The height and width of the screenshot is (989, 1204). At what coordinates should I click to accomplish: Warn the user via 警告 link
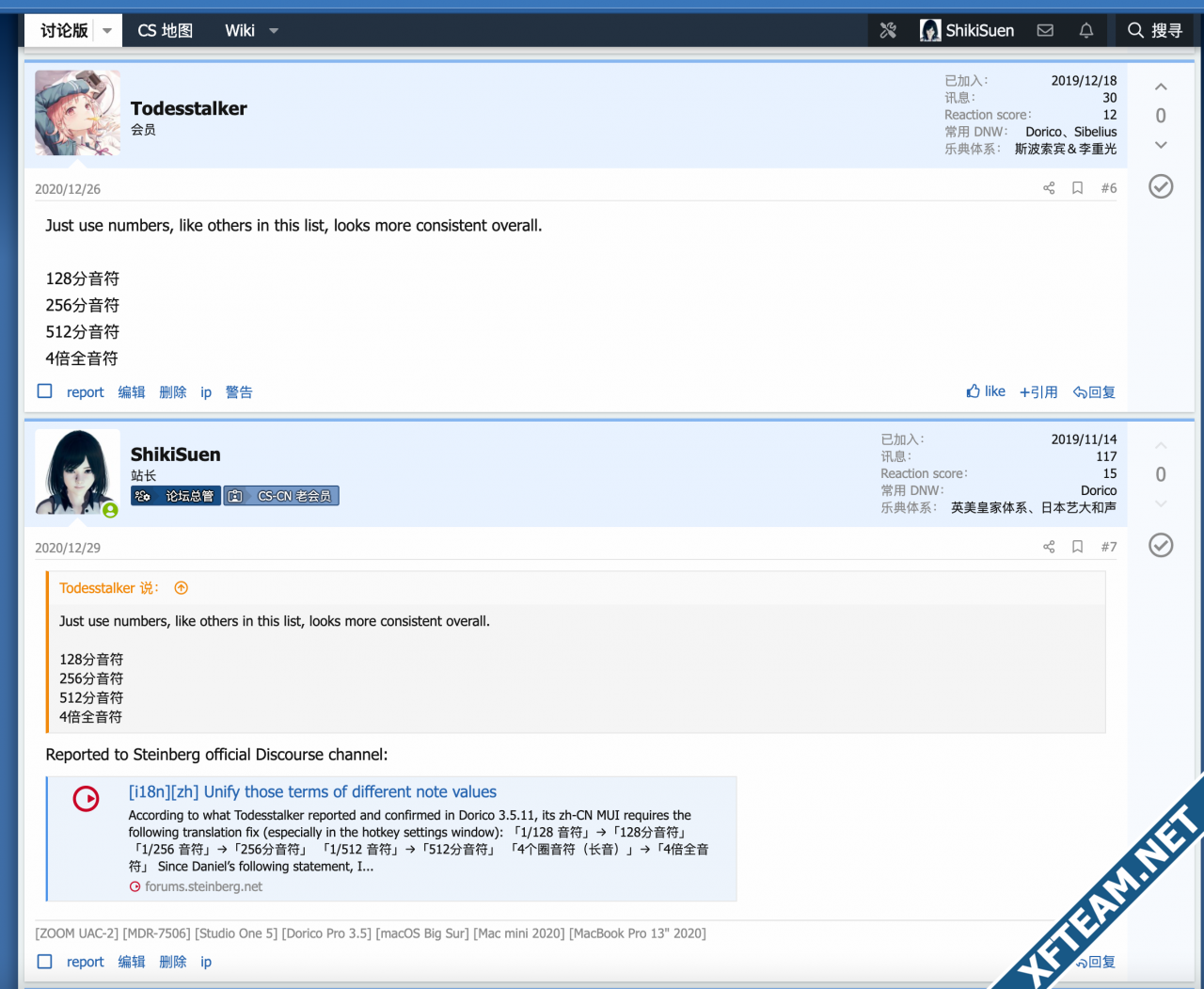click(239, 392)
